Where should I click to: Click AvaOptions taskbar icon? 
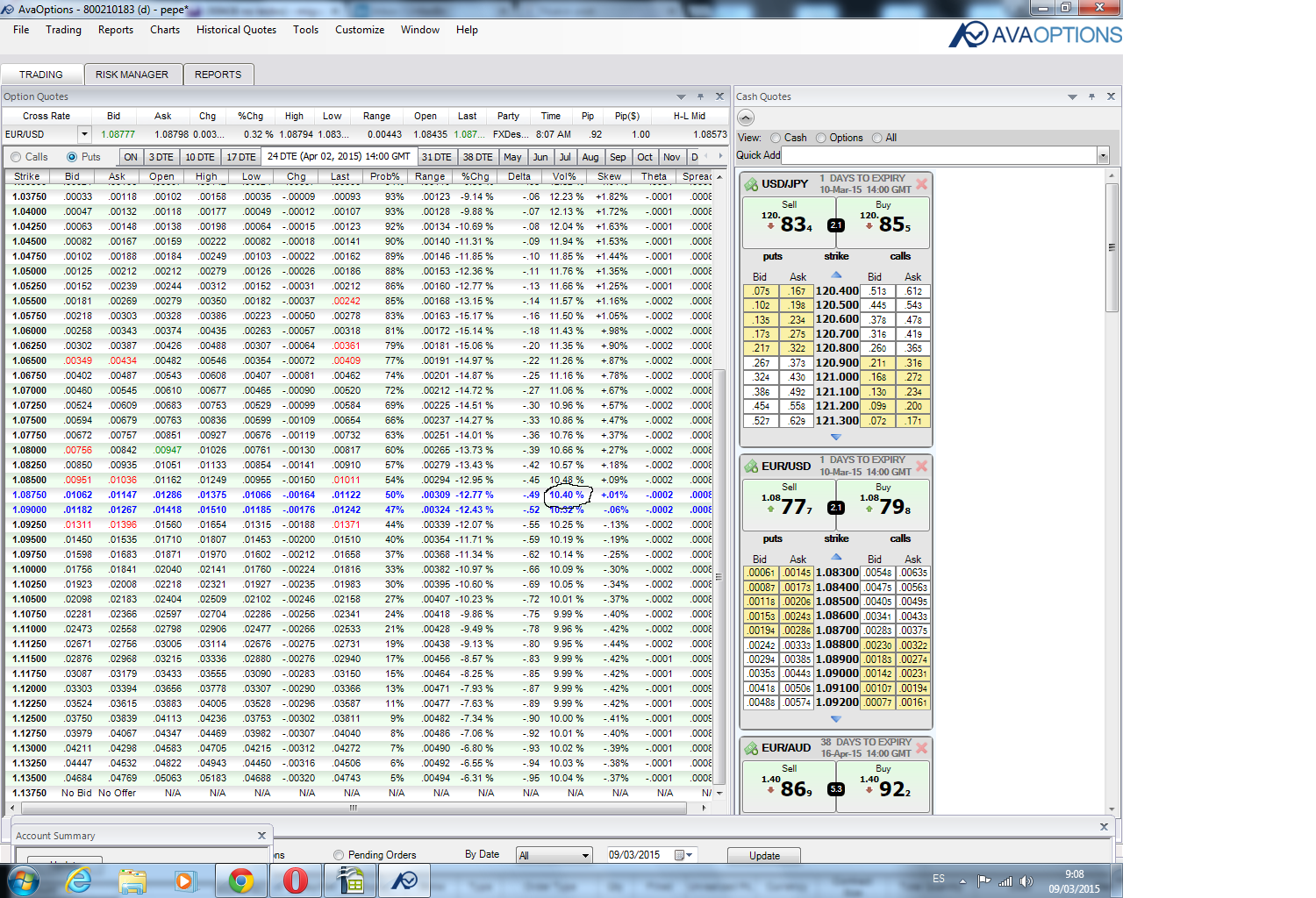(404, 880)
